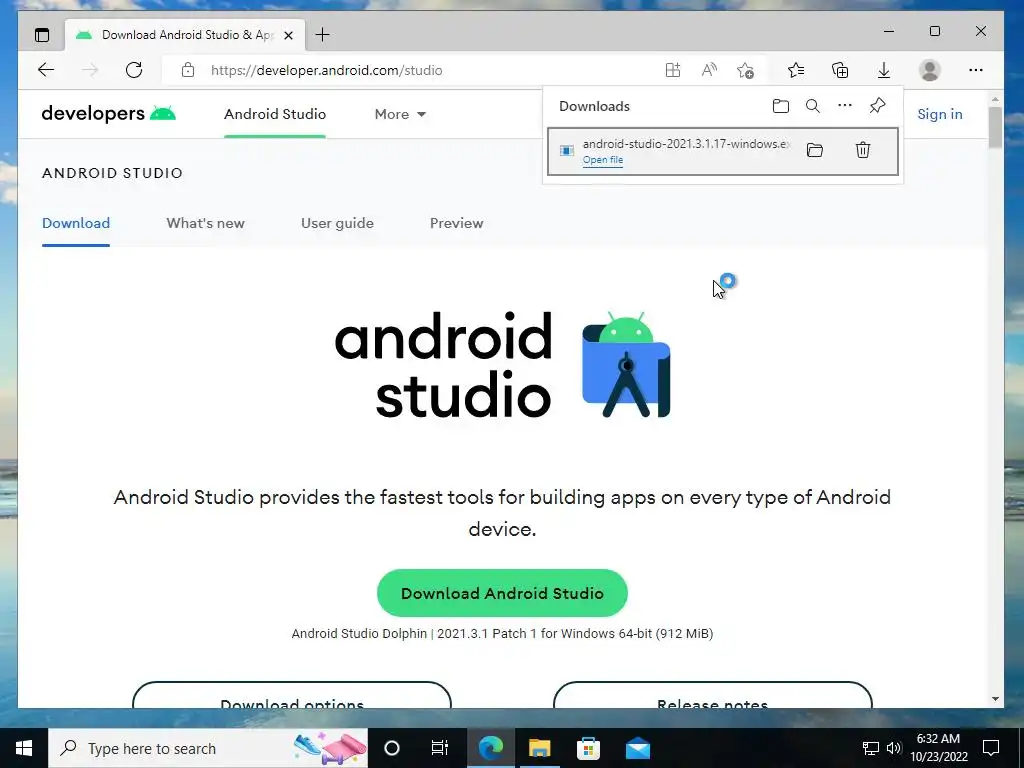Show android-studio installer in folder
1024x768 pixels.
(814, 150)
